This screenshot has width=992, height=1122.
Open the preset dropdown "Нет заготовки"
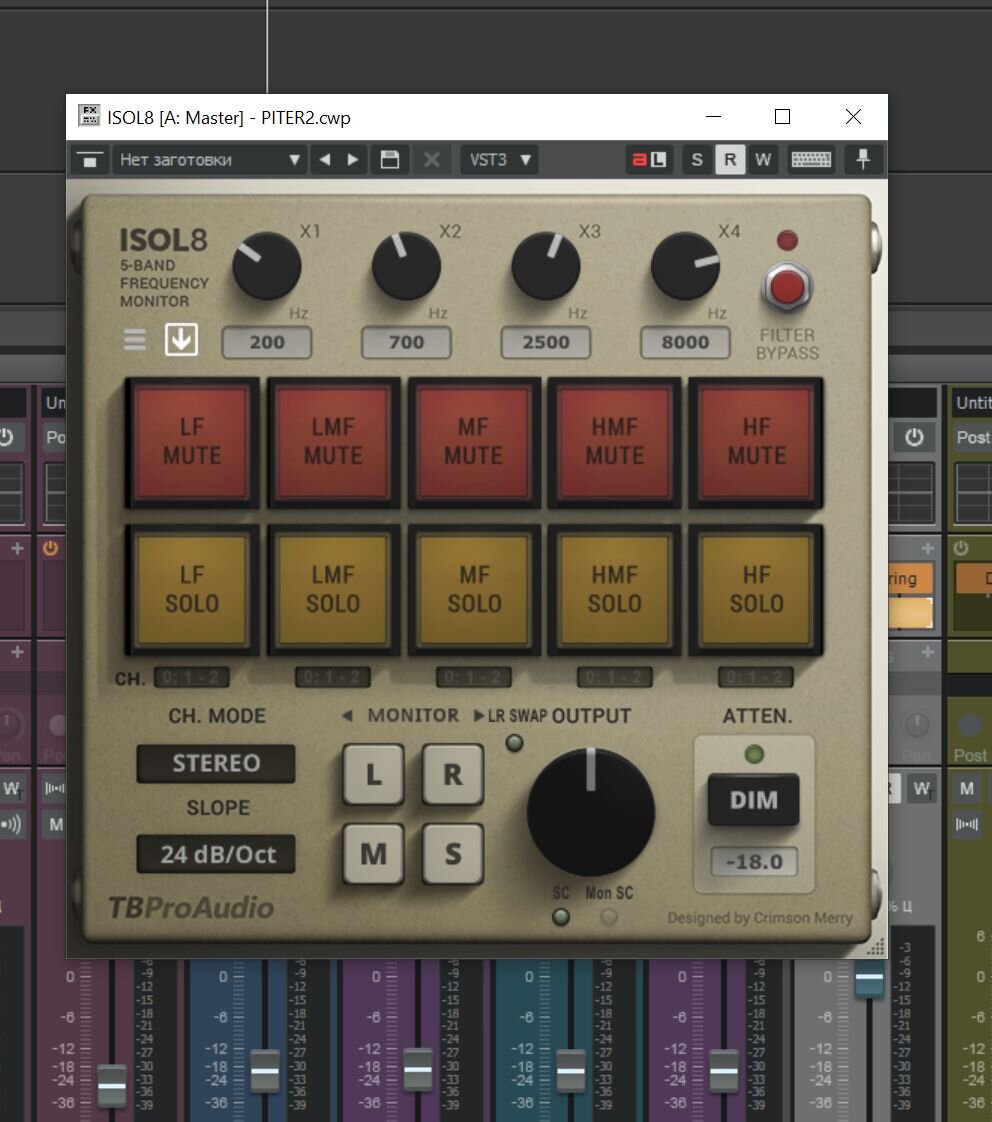(210, 160)
